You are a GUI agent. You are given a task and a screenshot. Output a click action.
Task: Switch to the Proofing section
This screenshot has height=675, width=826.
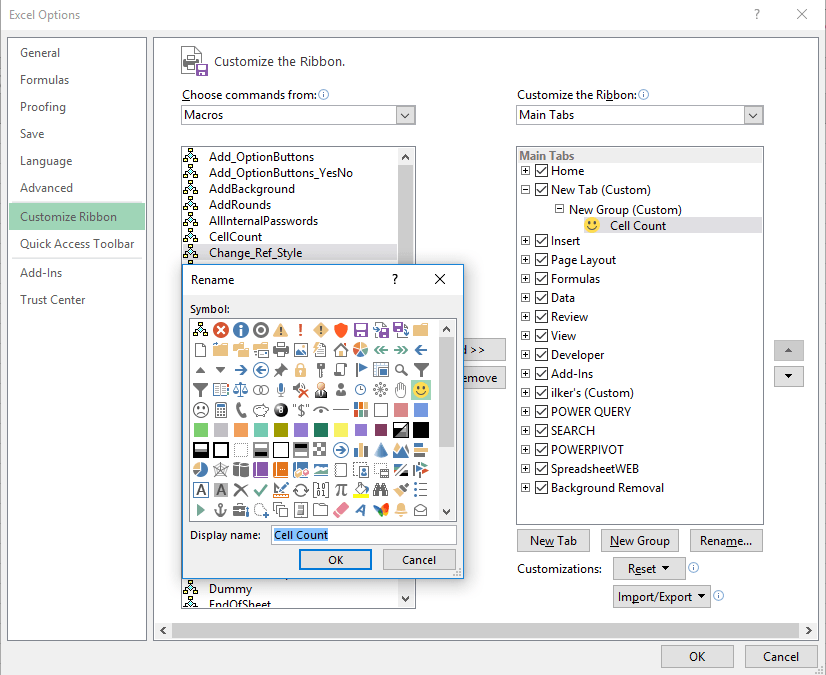tap(43, 107)
